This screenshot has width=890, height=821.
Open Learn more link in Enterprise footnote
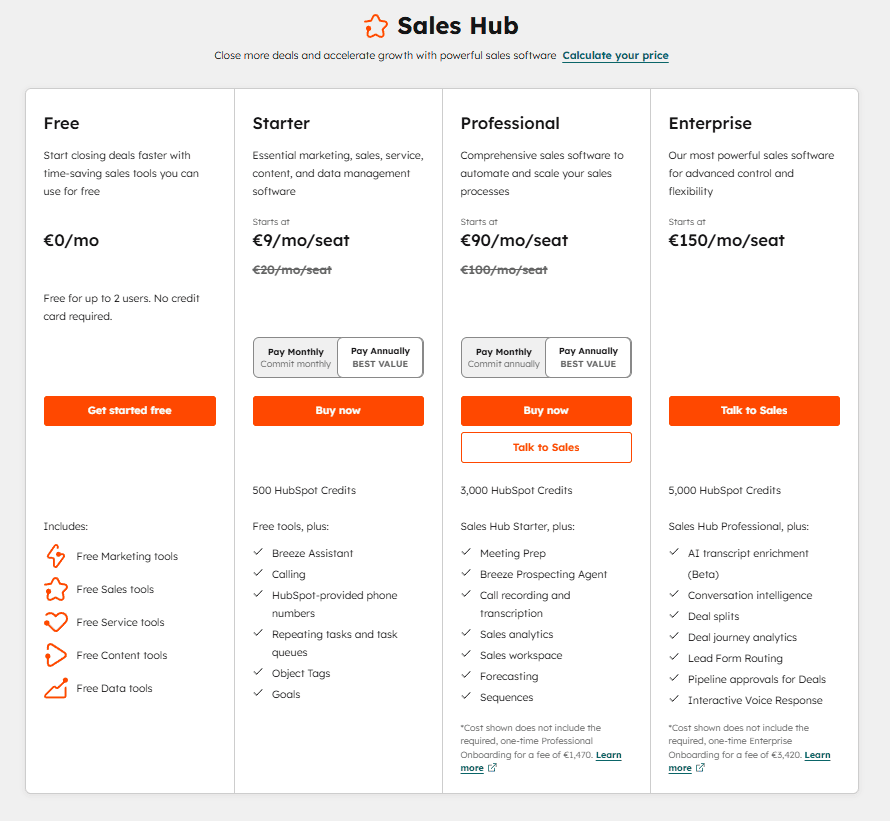817,755
